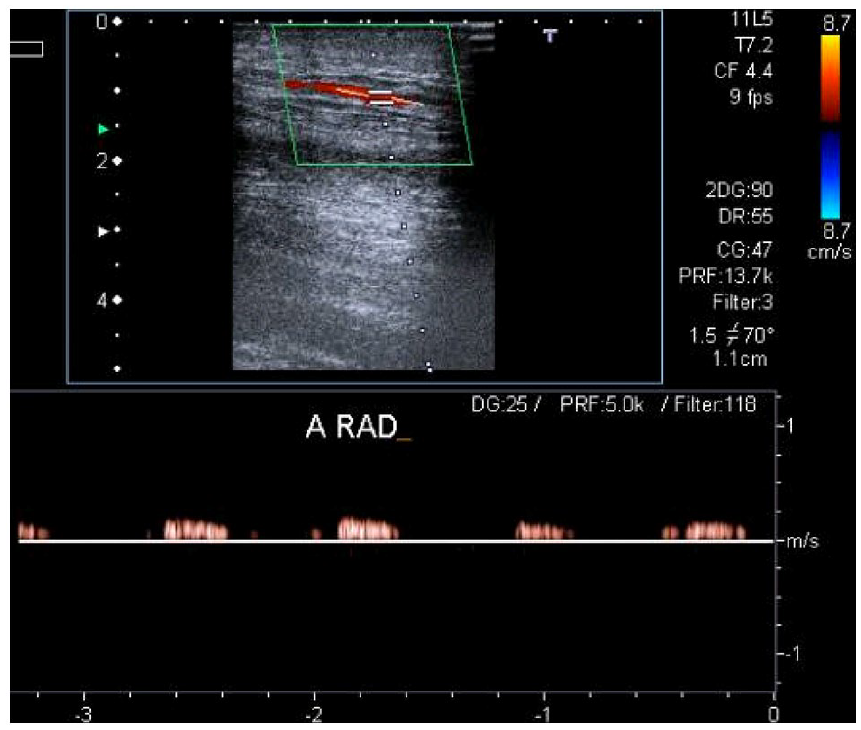Click the green color box boundary
This screenshot has height=730, width=861.
click(x=372, y=94)
